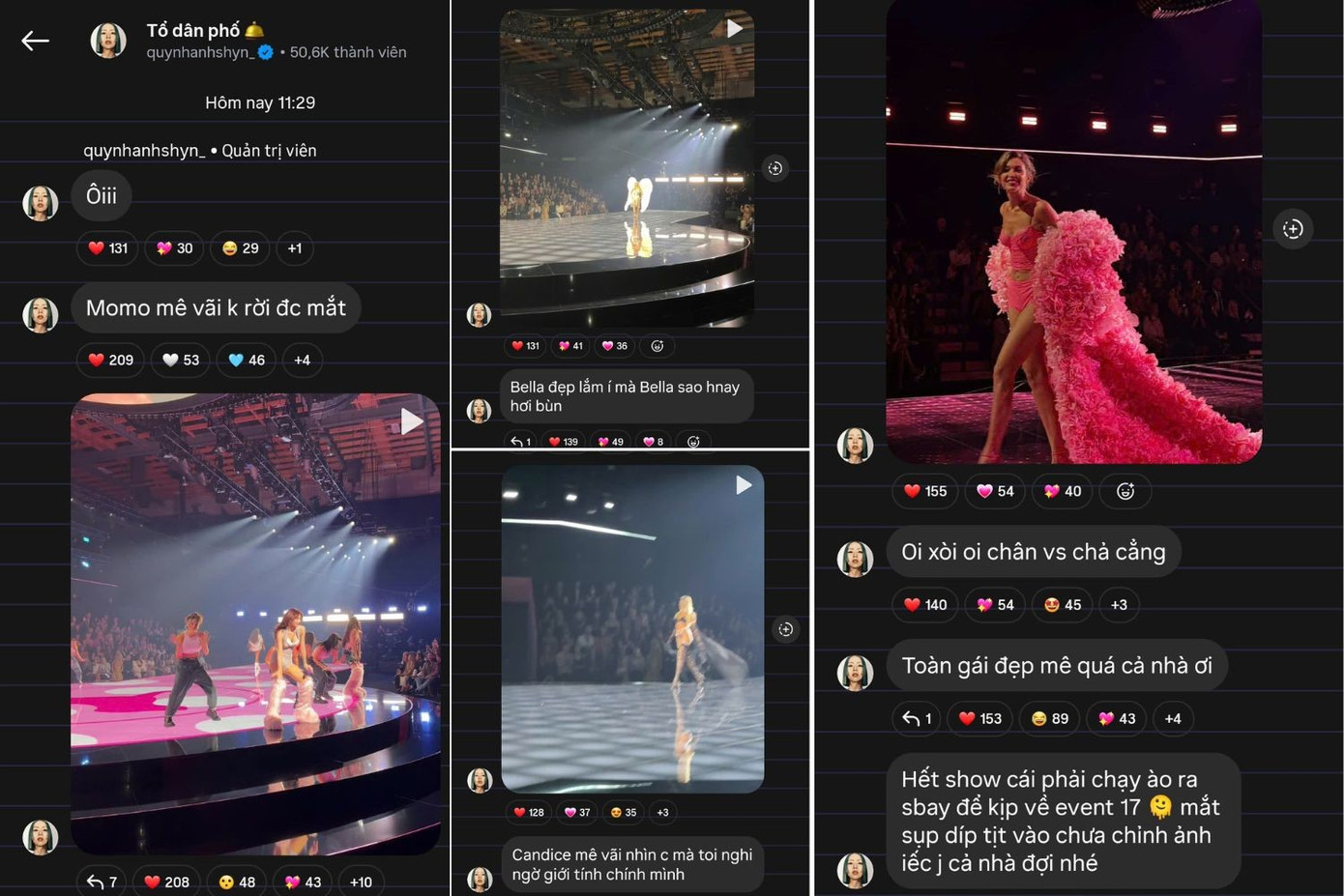The width and height of the screenshot is (1344, 896).
Task: Expand +3 reactions under 'Oi xòi oi' message
Action: click(x=1119, y=605)
